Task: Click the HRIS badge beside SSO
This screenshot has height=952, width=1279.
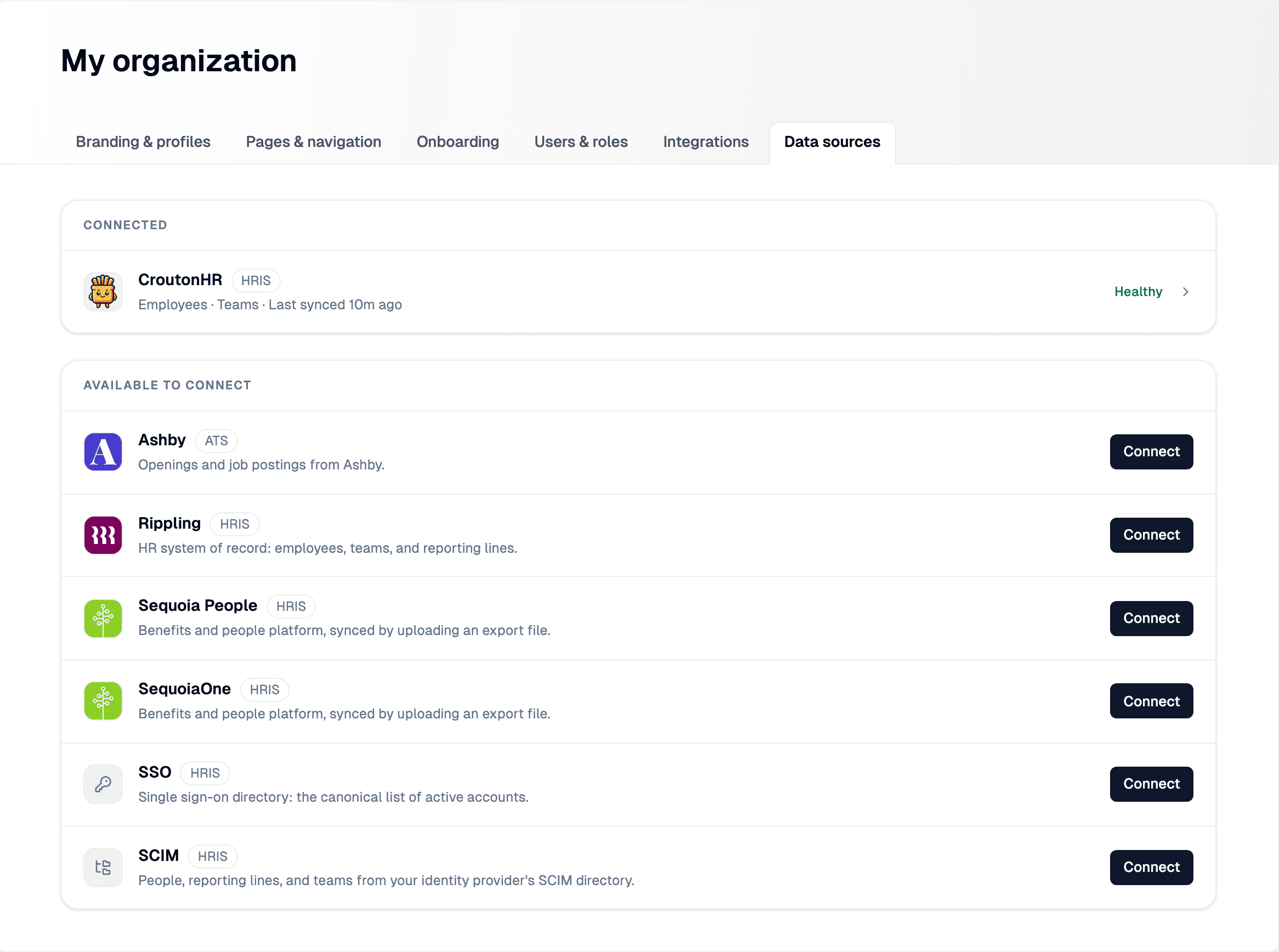Action: (205, 773)
